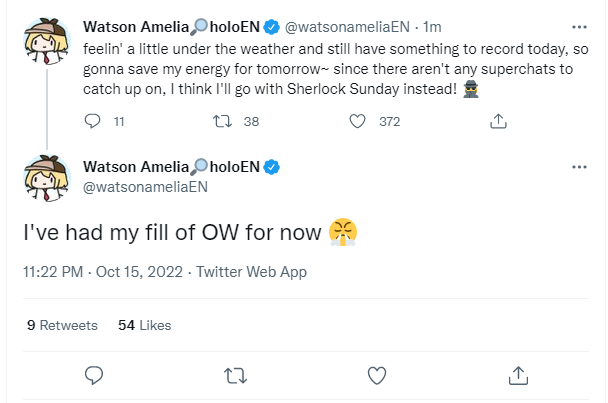The width and height of the screenshot is (608, 403).
Task: Open more options on first tweet
Action: click(579, 26)
